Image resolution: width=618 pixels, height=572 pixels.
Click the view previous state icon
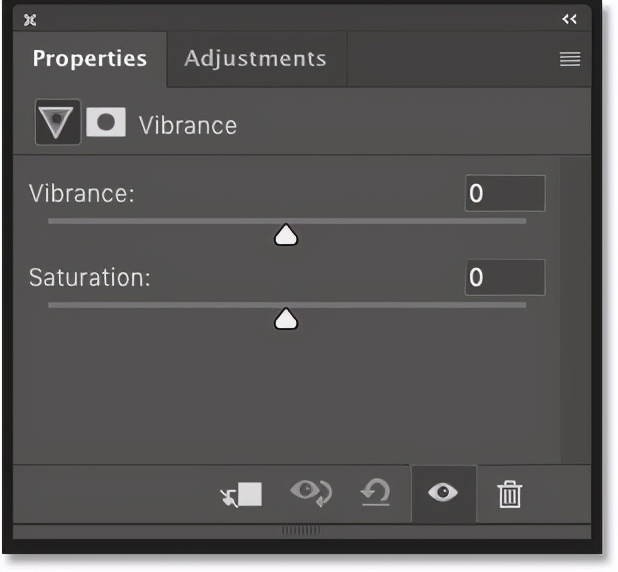311,493
